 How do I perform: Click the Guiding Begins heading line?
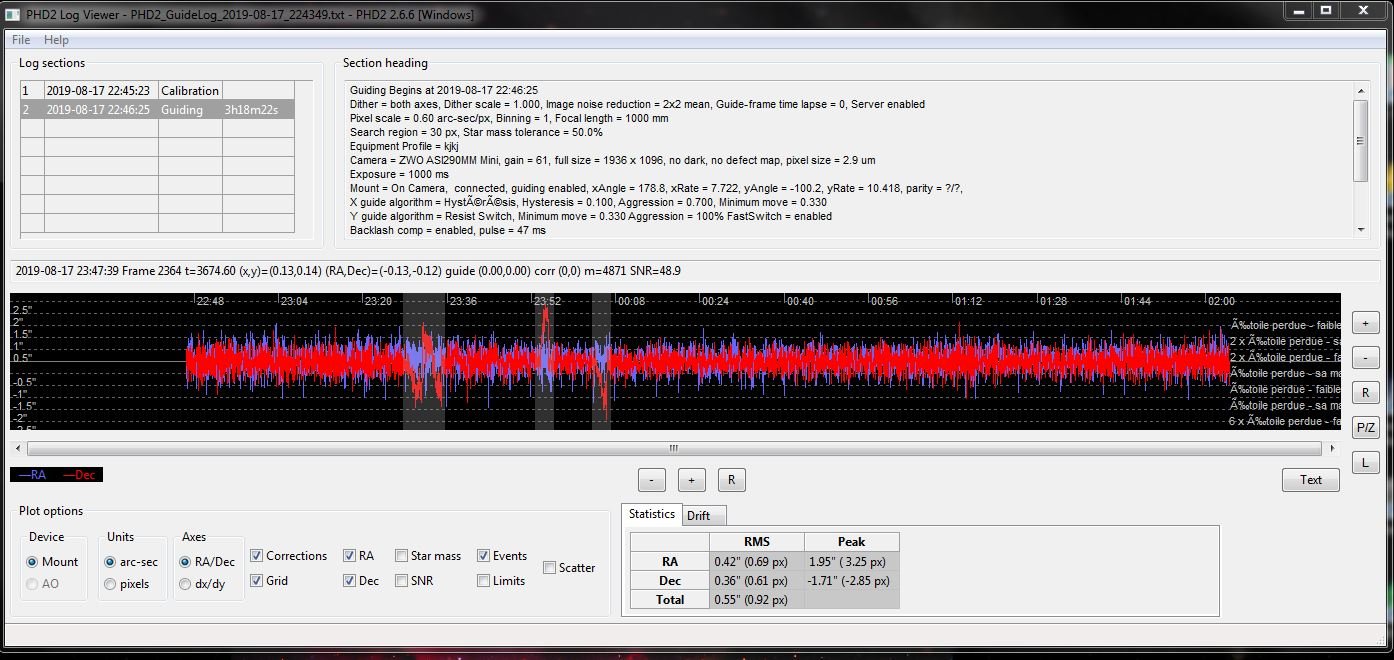point(444,90)
